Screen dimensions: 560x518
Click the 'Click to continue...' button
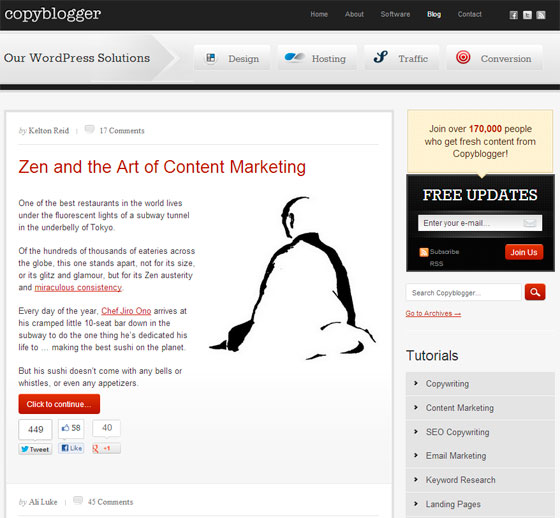pyautogui.click(x=59, y=404)
